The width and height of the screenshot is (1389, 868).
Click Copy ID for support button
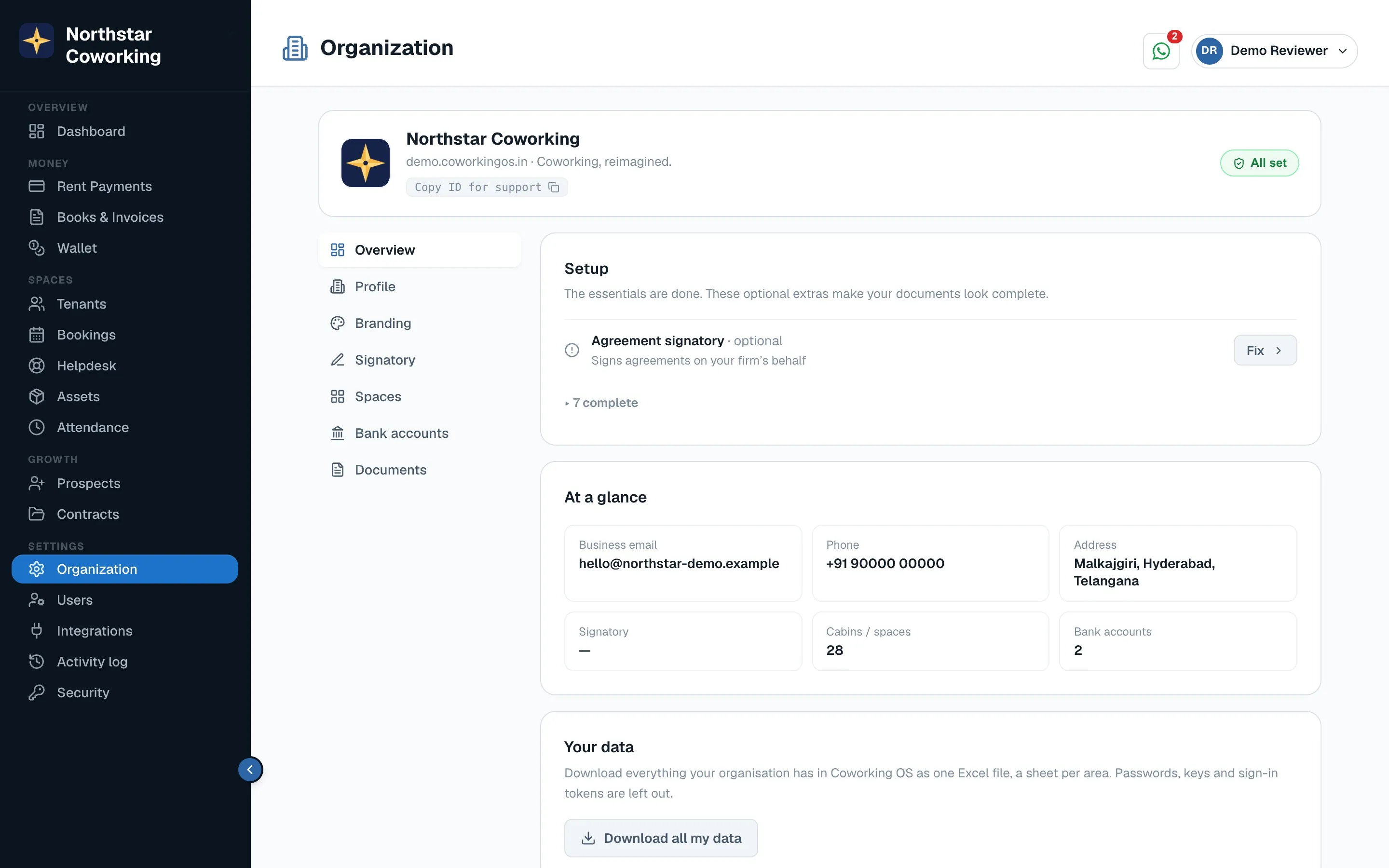pyautogui.click(x=487, y=188)
